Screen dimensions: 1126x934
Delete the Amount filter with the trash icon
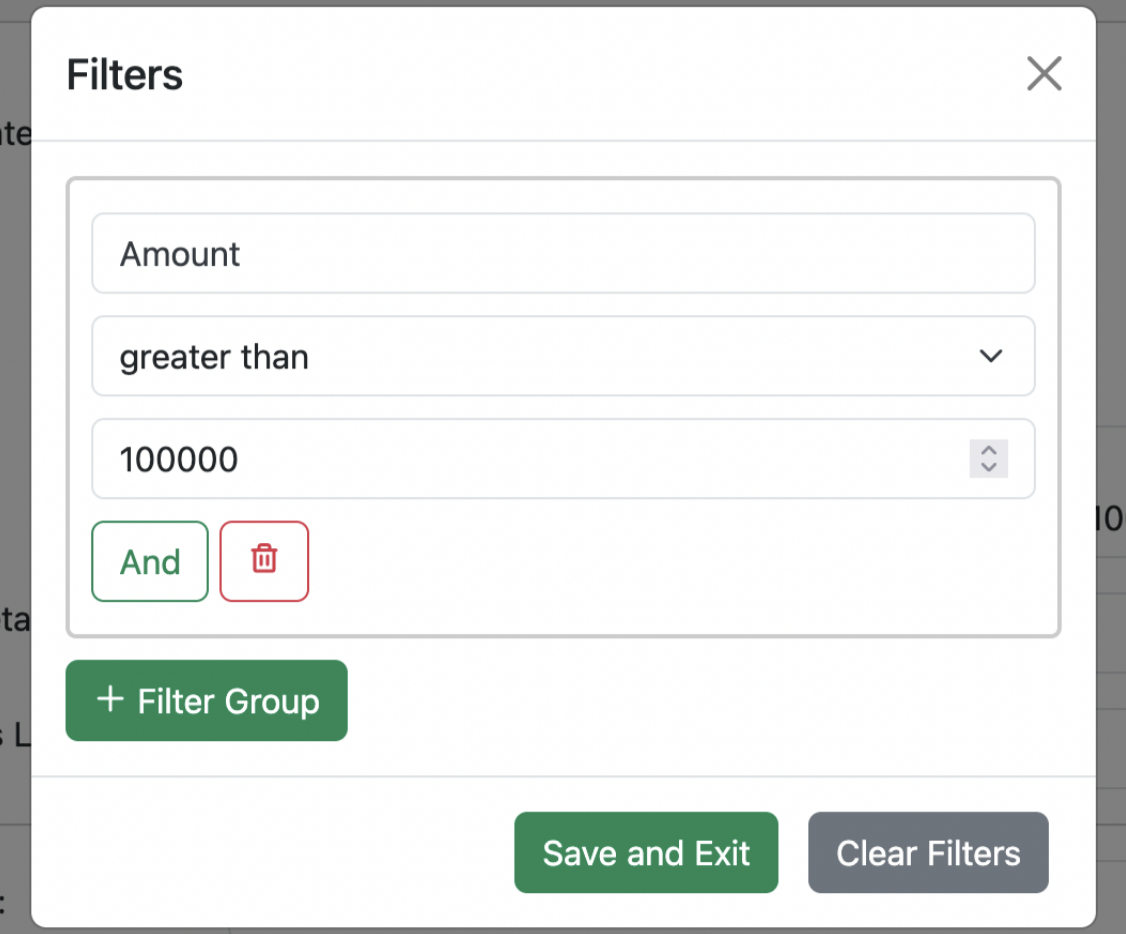tap(264, 559)
